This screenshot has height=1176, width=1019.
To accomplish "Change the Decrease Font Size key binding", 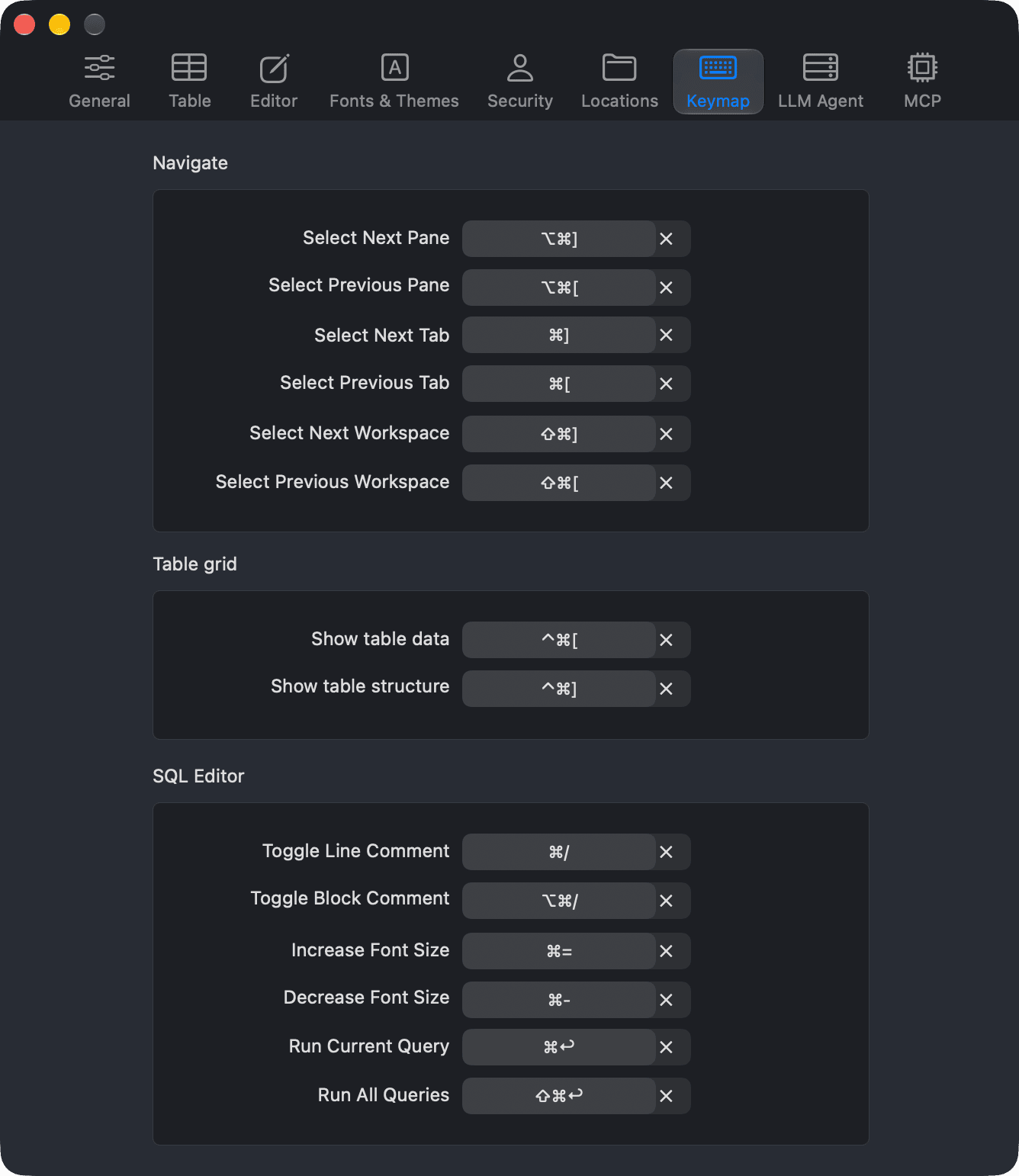I will 559,1000.
